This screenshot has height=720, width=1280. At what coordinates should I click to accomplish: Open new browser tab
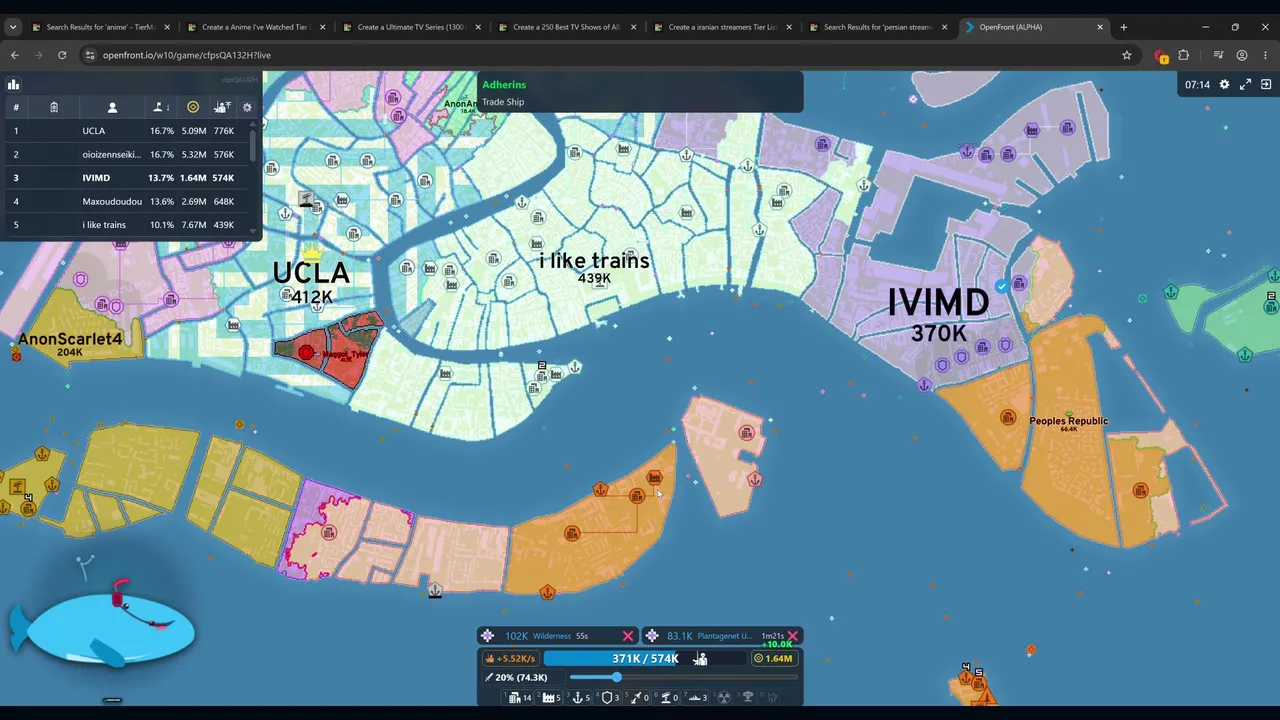tap(1123, 27)
